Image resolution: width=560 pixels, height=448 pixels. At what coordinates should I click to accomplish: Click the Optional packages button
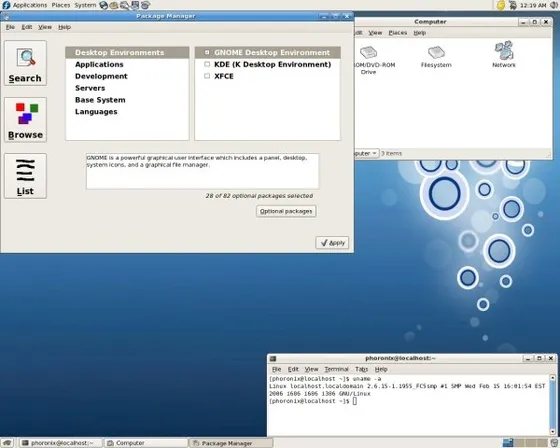point(286,211)
